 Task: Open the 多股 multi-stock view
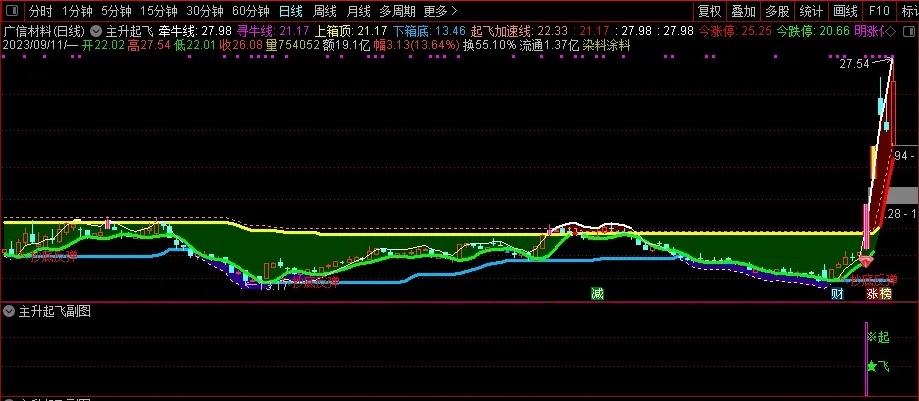(x=777, y=11)
